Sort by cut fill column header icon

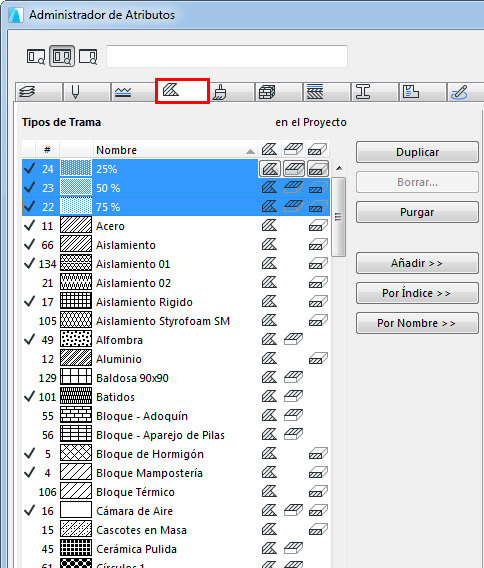pos(318,149)
